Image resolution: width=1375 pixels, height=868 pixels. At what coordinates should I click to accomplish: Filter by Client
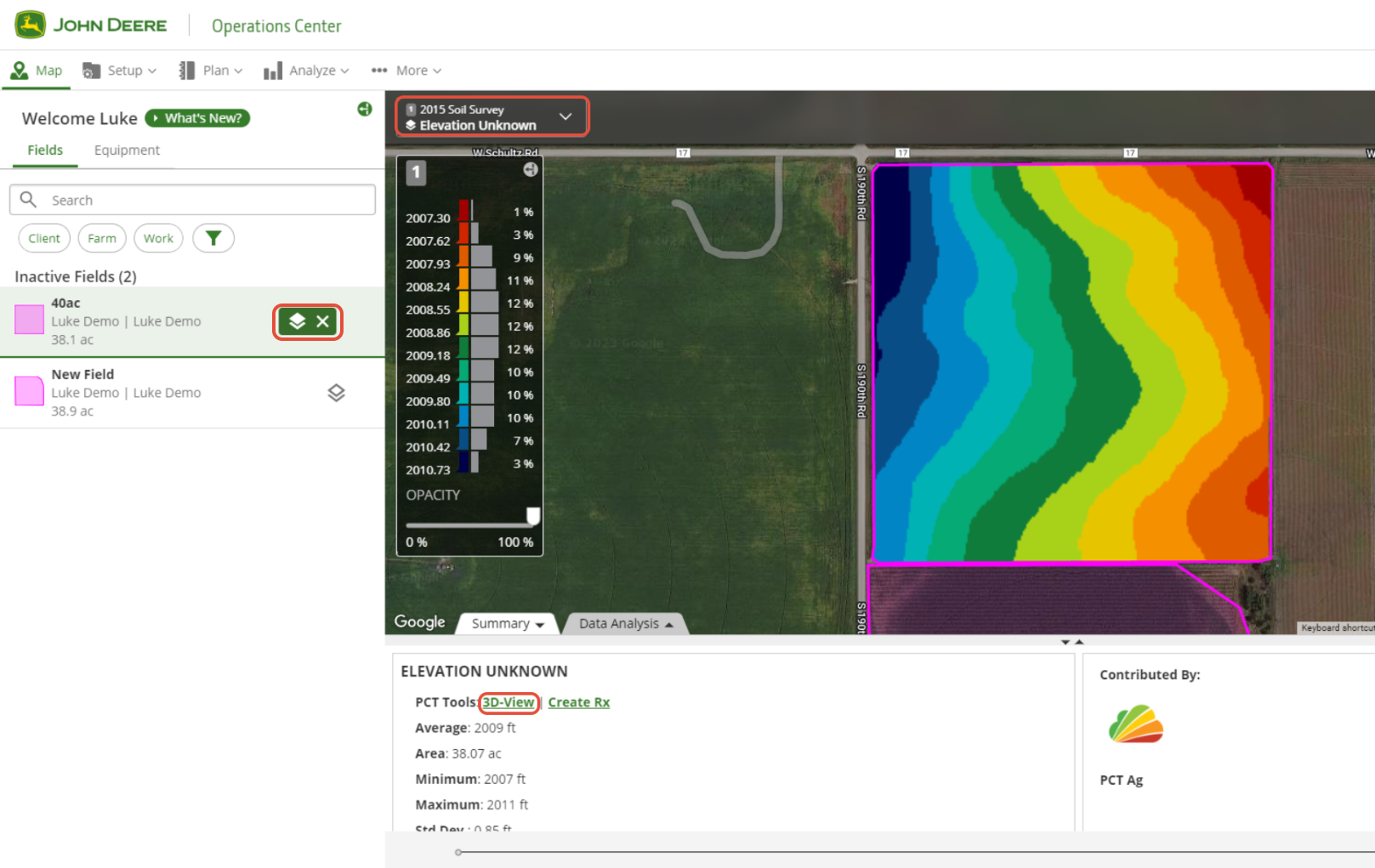[44, 239]
